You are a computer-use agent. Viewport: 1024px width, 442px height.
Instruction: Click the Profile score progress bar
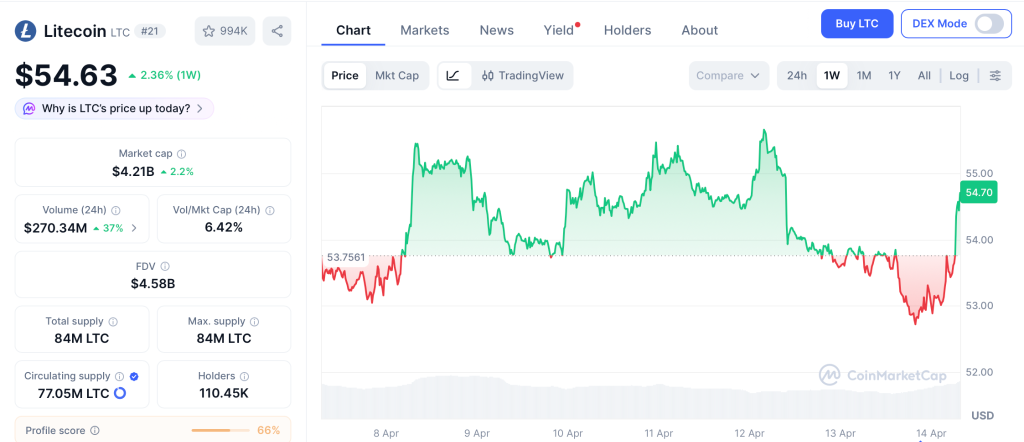tap(220, 430)
